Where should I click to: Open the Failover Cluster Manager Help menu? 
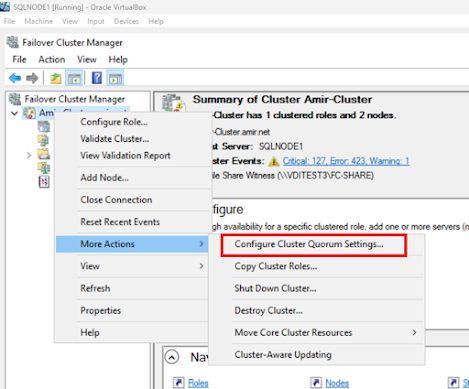118,60
